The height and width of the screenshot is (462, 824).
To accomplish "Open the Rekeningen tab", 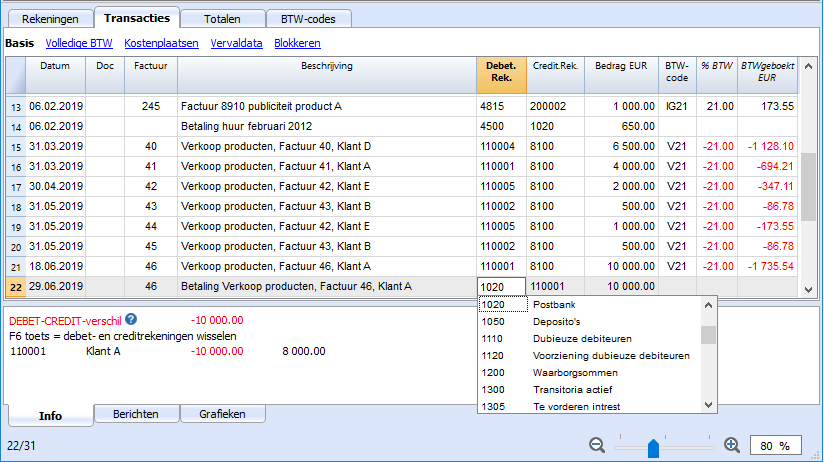I will 50,19.
